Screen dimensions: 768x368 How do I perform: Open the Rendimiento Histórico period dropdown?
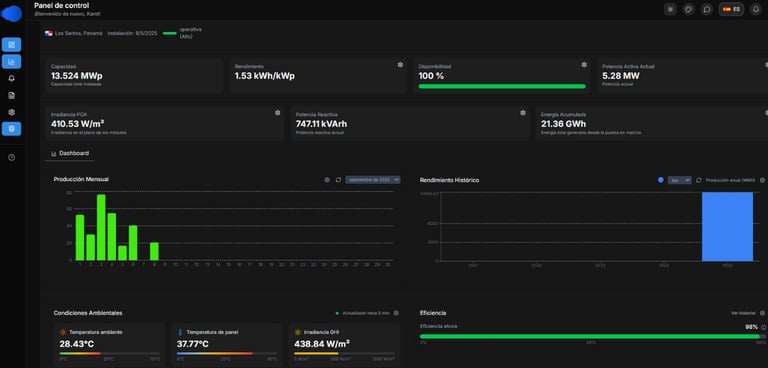point(680,180)
